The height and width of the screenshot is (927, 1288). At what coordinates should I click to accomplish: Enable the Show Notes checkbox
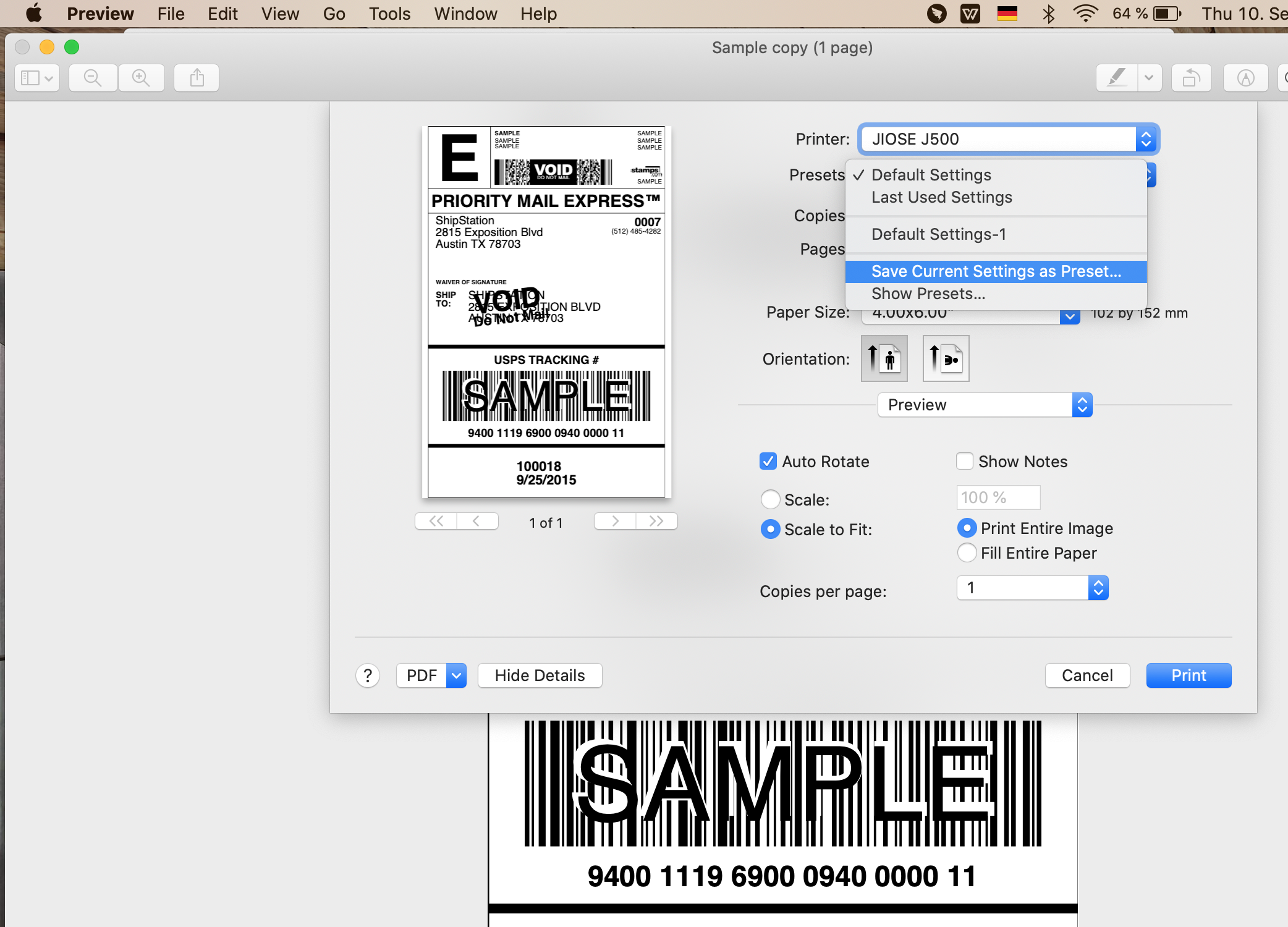(x=964, y=462)
